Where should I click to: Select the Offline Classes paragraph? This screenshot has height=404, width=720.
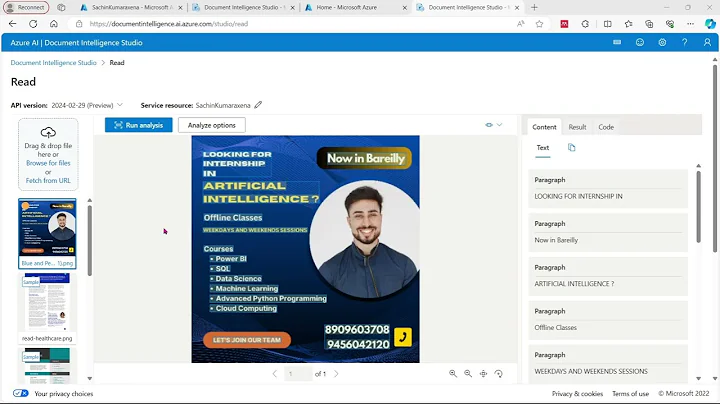click(x=608, y=320)
